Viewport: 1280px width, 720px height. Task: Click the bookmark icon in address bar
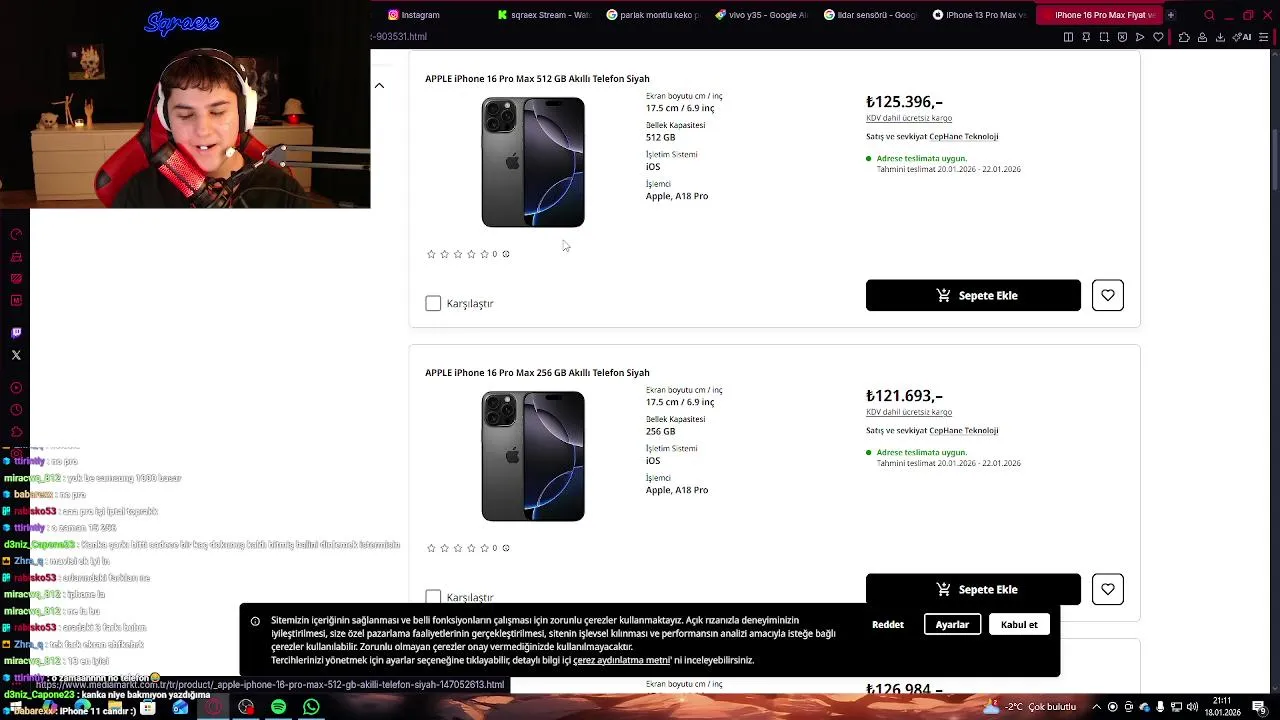point(1086,37)
